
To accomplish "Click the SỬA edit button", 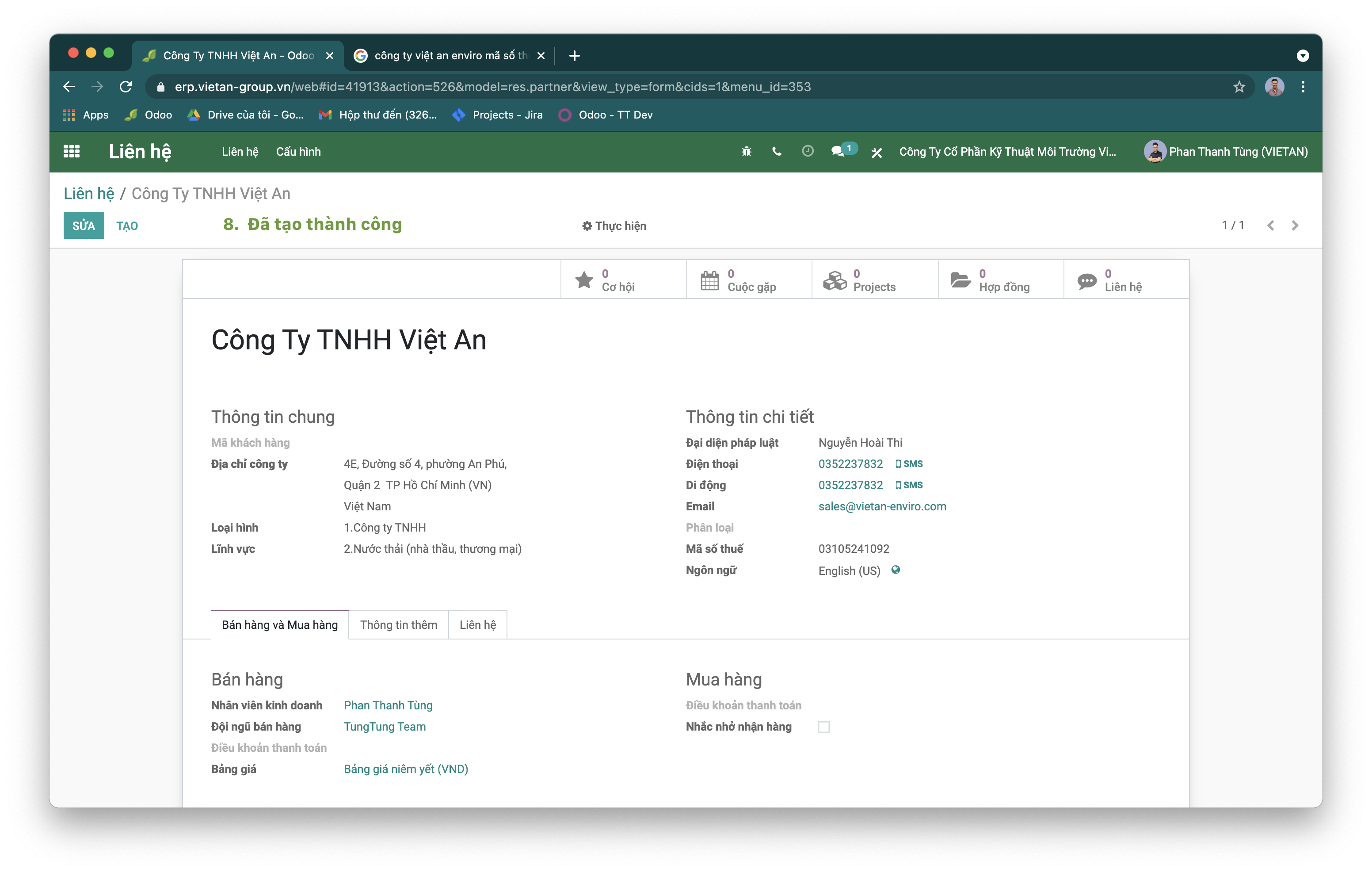I will point(84,226).
